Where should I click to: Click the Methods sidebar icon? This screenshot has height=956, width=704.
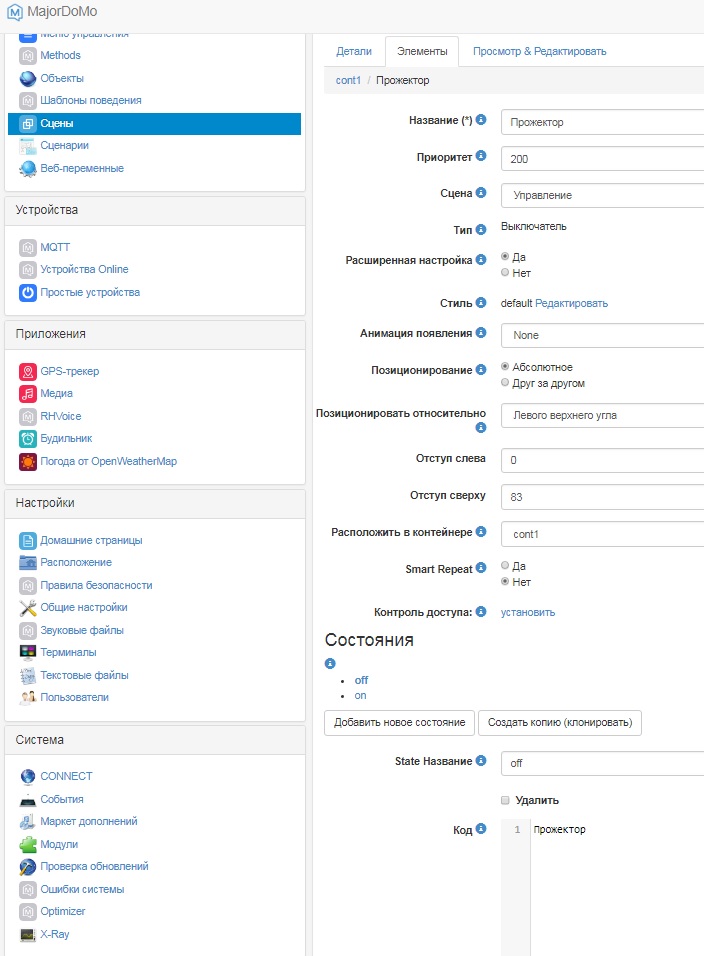(27, 55)
